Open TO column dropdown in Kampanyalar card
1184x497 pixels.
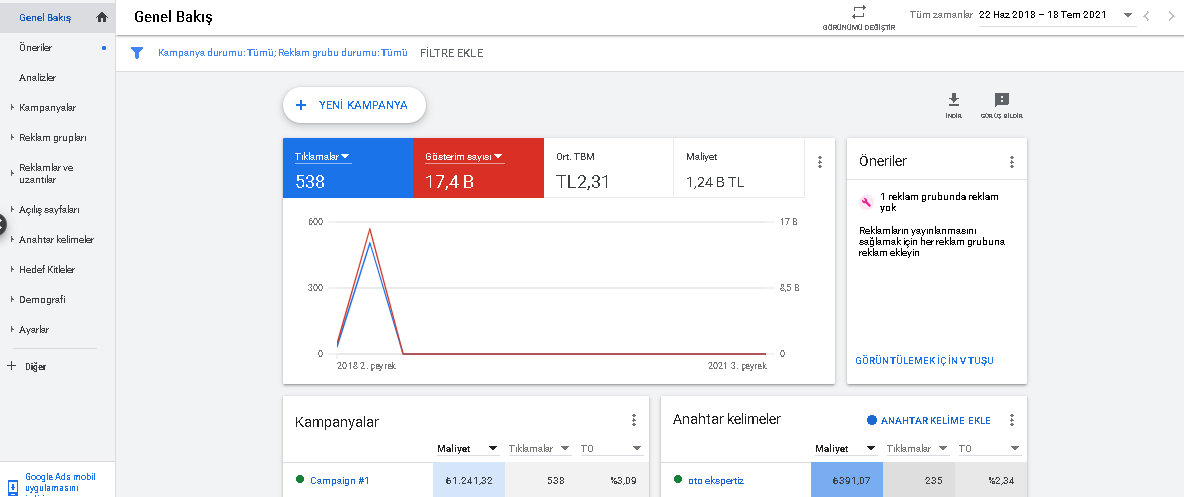pos(637,449)
